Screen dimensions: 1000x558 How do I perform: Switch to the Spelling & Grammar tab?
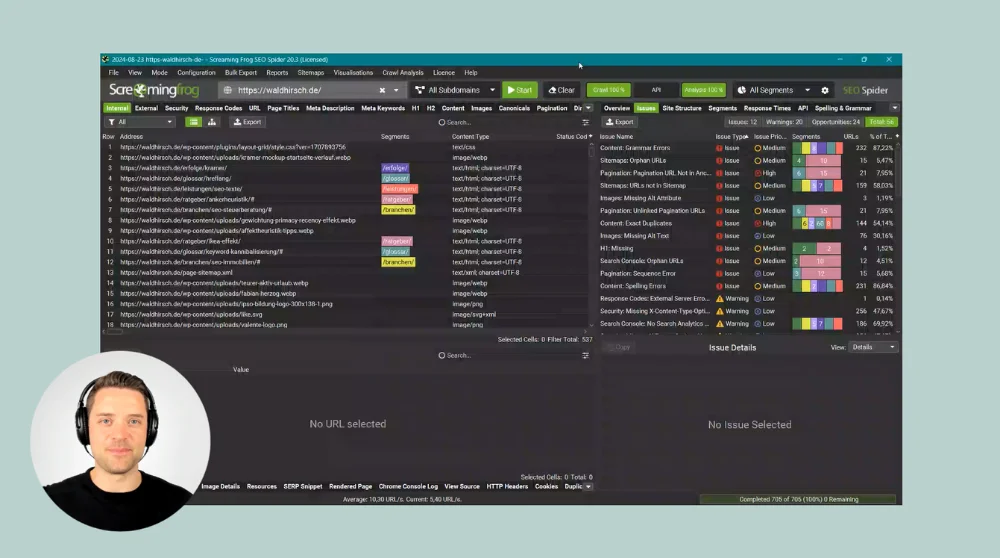(842, 108)
